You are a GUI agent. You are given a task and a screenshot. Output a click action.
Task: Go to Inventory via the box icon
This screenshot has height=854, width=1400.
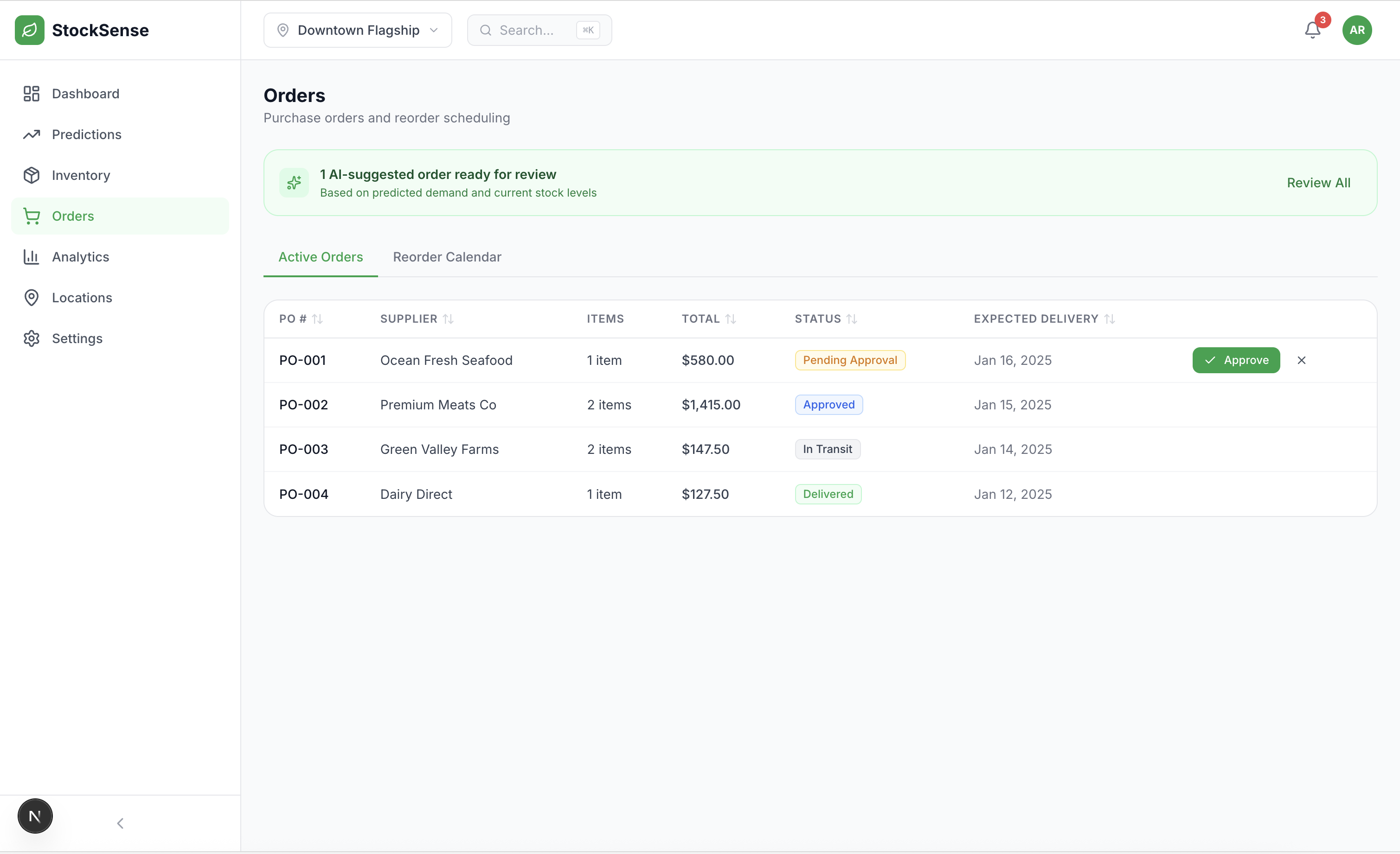32,175
